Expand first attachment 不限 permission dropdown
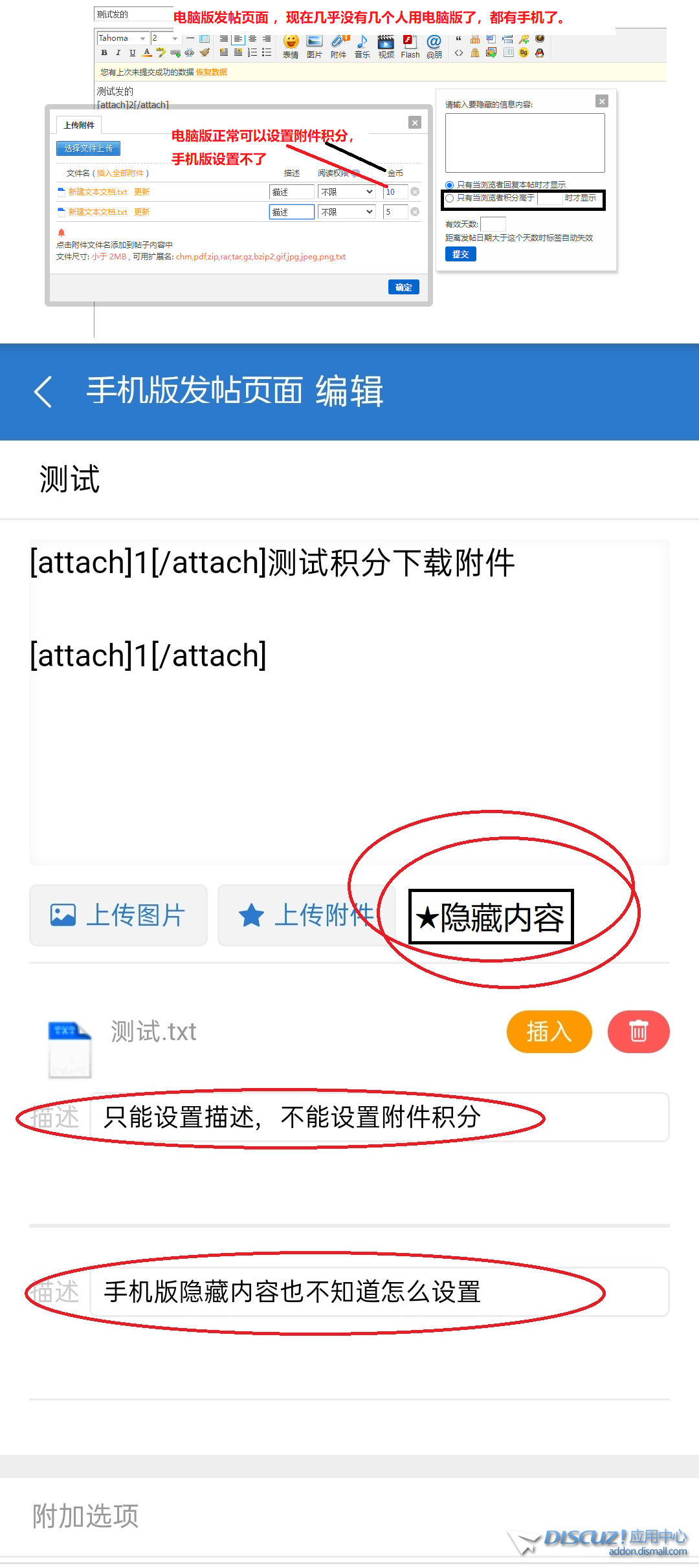699x1568 pixels. click(347, 192)
